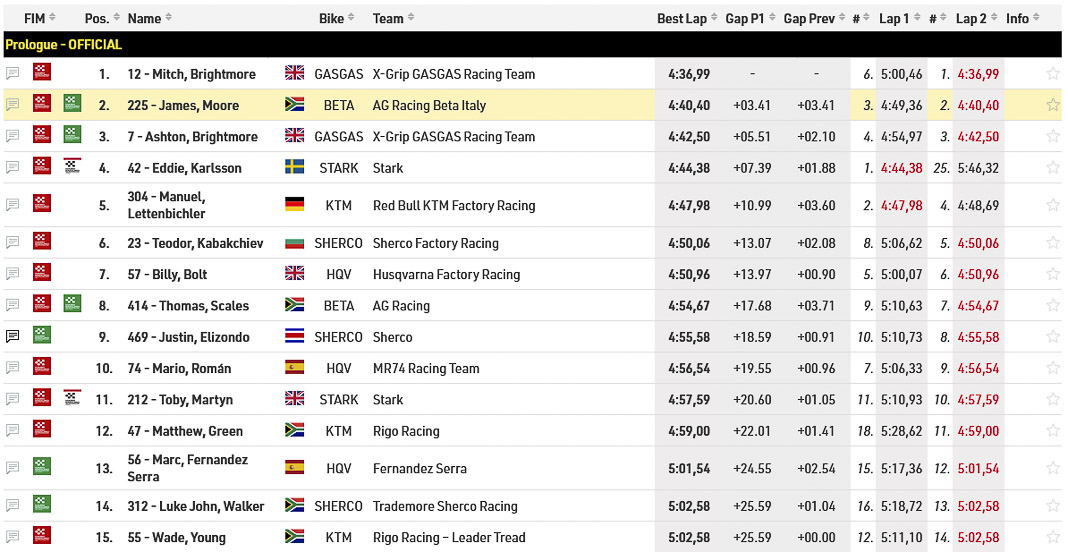Click Bulgarian flag for Teodor Kabakchiev
The image size is (1068, 552).
294,243
